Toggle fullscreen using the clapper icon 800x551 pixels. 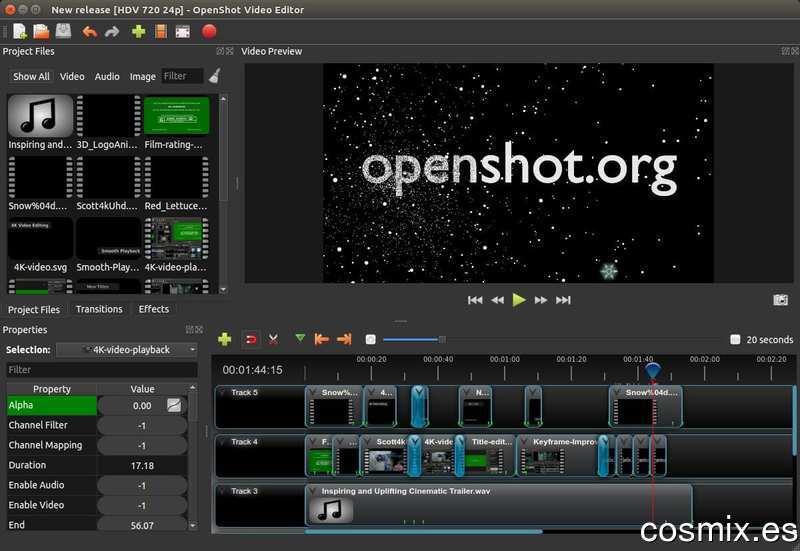pos(183,32)
